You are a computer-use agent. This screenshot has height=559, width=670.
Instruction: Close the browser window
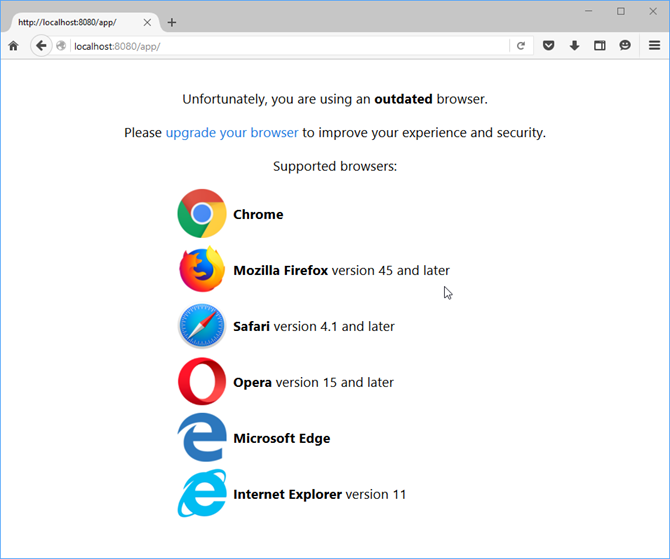[653, 11]
